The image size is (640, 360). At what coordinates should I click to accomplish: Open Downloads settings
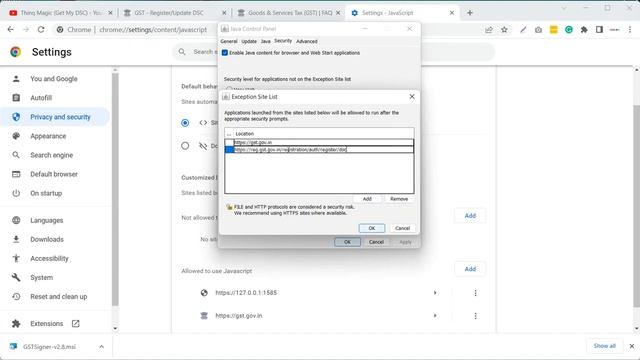[x=47, y=240]
